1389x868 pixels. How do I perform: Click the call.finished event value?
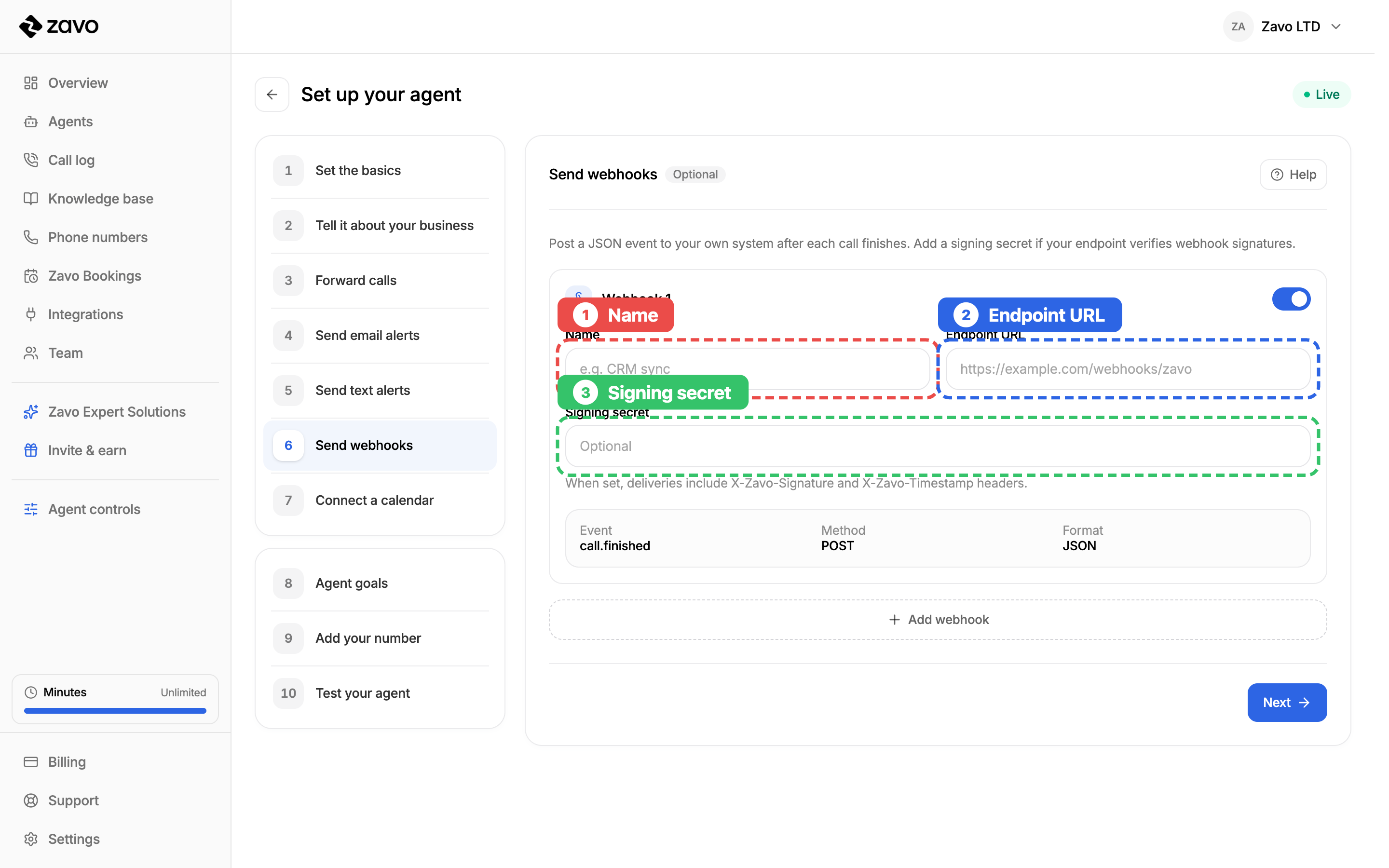coord(615,546)
